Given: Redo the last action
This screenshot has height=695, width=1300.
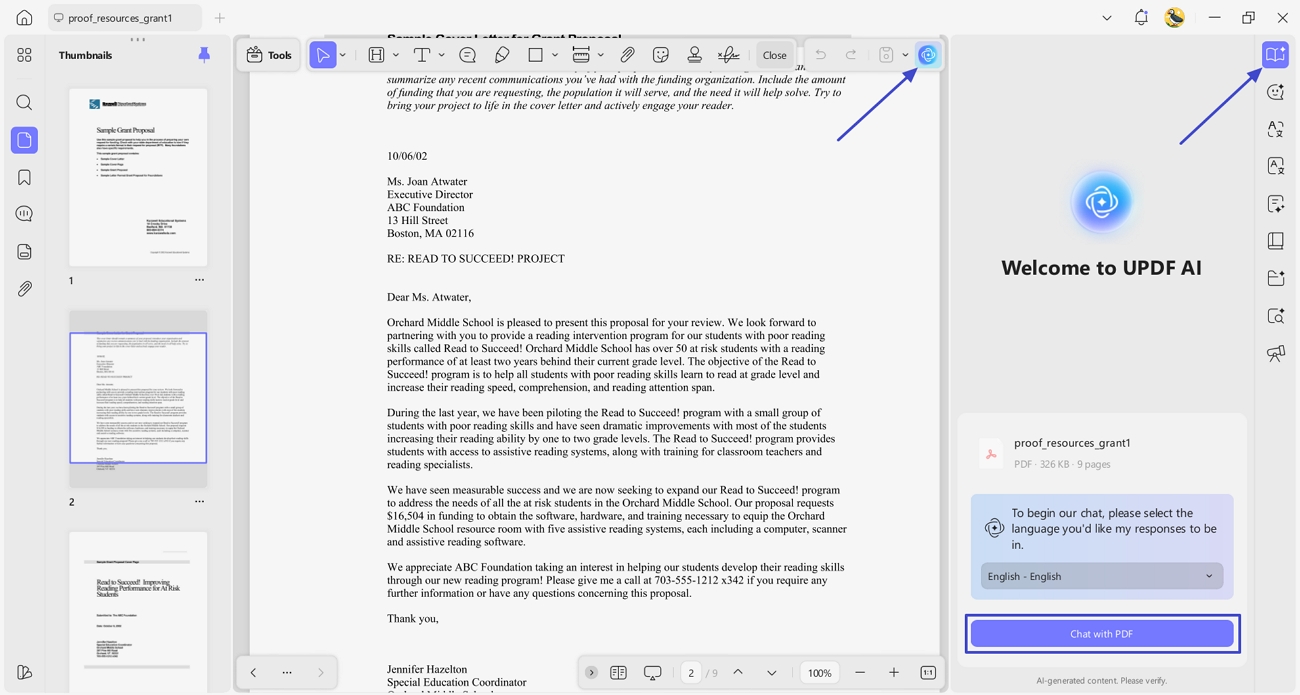Looking at the screenshot, I should [x=851, y=55].
